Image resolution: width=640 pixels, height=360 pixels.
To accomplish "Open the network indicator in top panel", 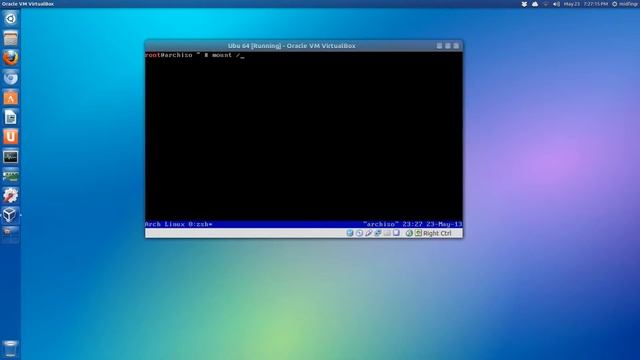I will pos(545,4).
